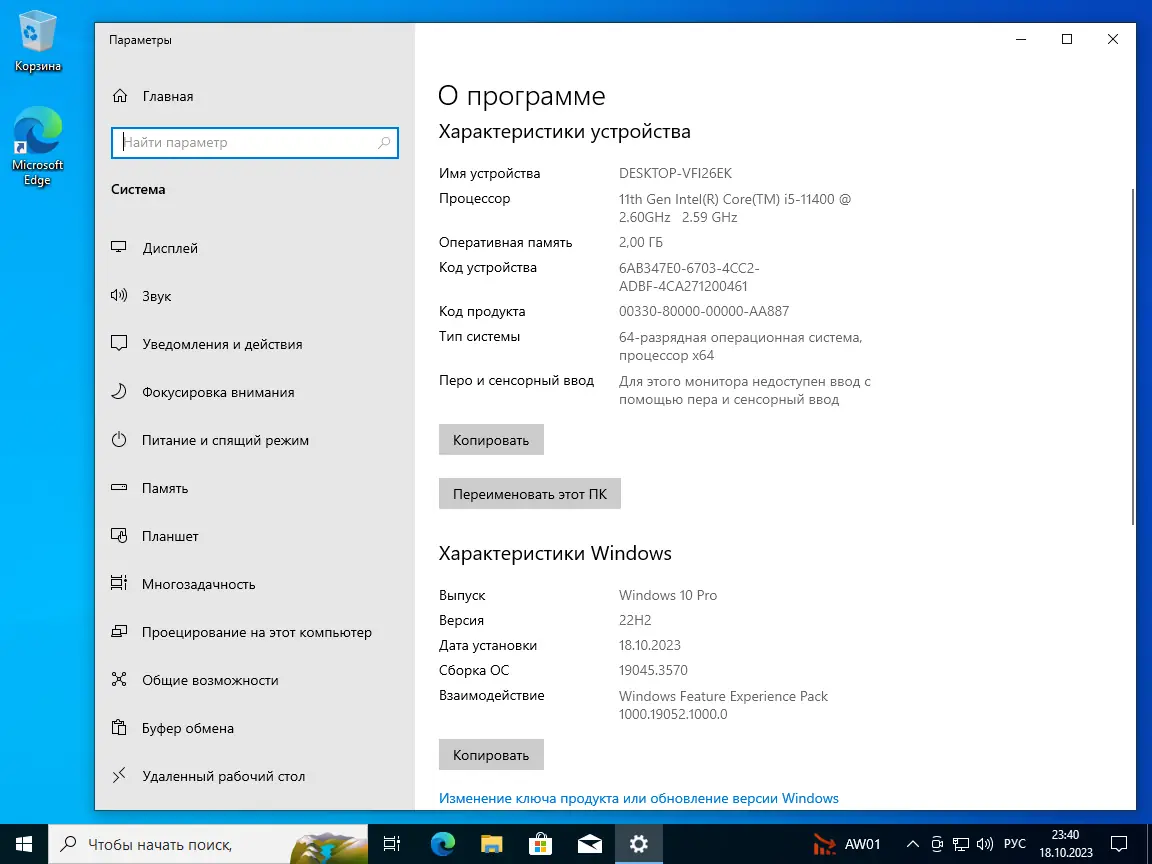Open Питание и спящий режим
Screen dimensions: 1152x864
209,440
